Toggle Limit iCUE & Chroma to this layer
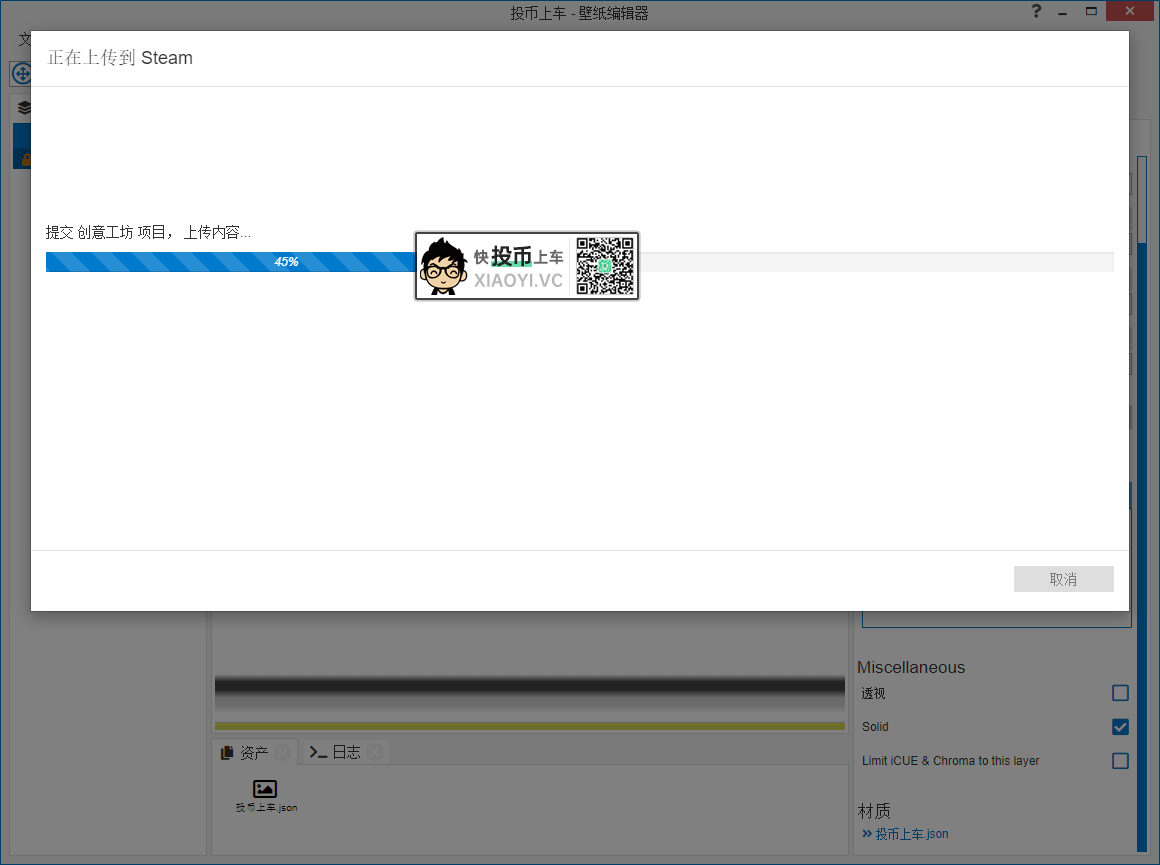Image resolution: width=1160 pixels, height=865 pixels. pos(1120,761)
